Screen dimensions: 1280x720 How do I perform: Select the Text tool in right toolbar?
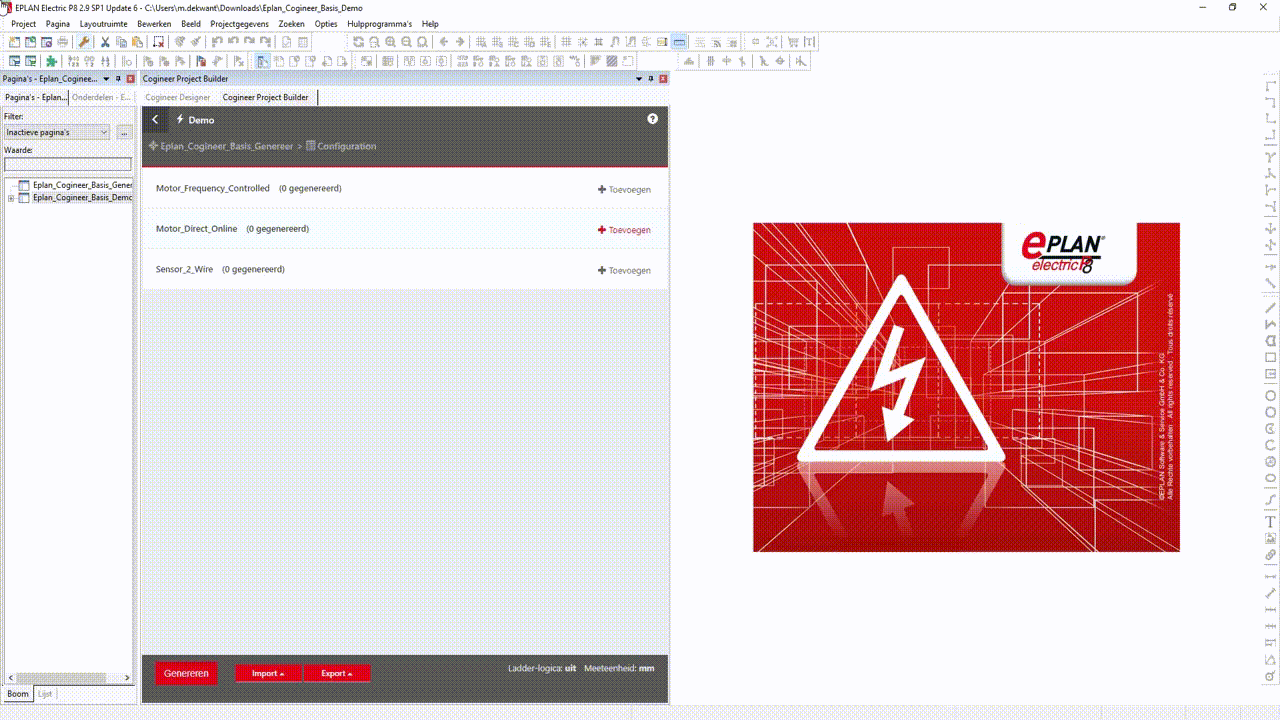(x=1271, y=522)
